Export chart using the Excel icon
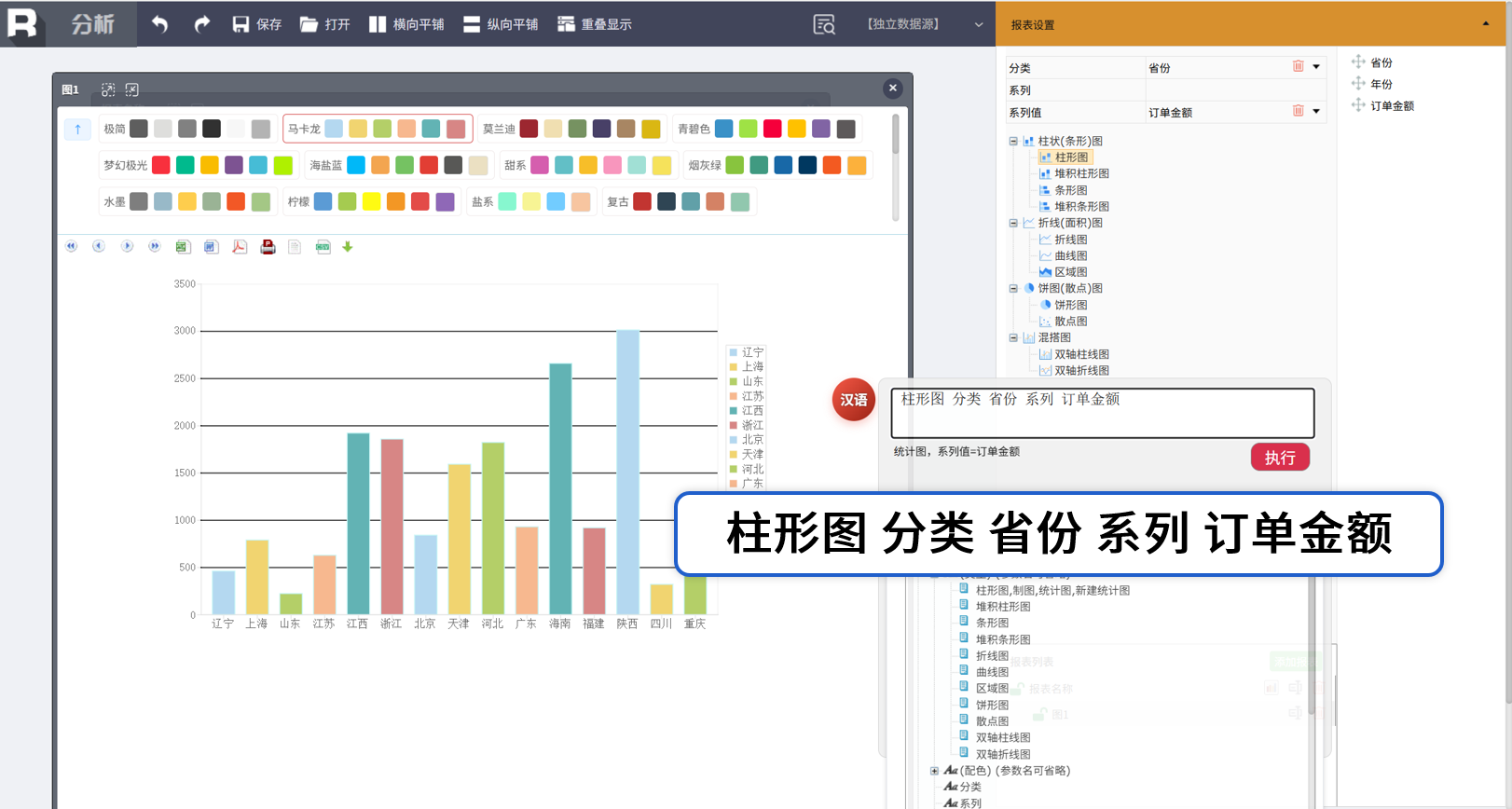The image size is (1512, 809). (x=183, y=247)
